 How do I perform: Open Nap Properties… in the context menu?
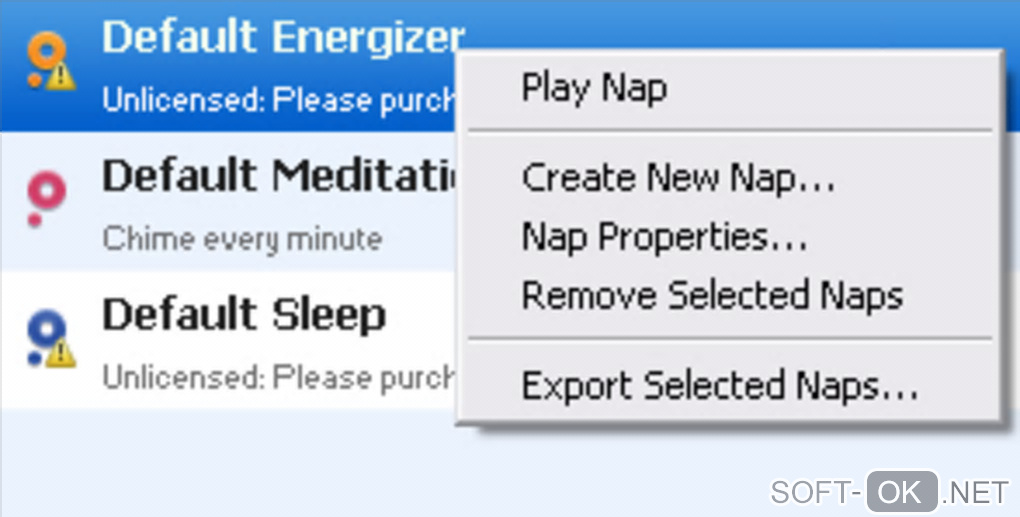tap(664, 238)
